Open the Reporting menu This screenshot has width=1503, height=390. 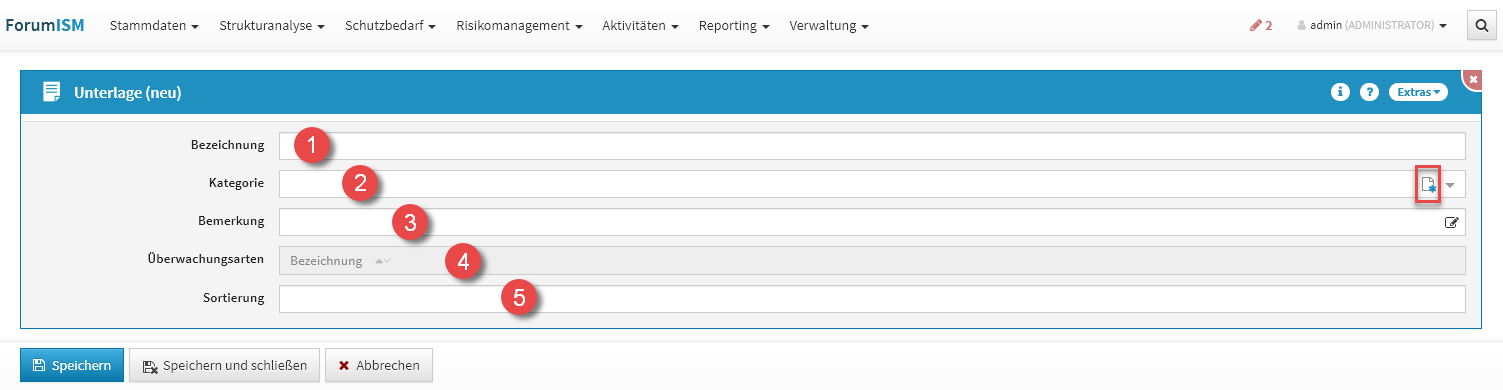point(734,26)
